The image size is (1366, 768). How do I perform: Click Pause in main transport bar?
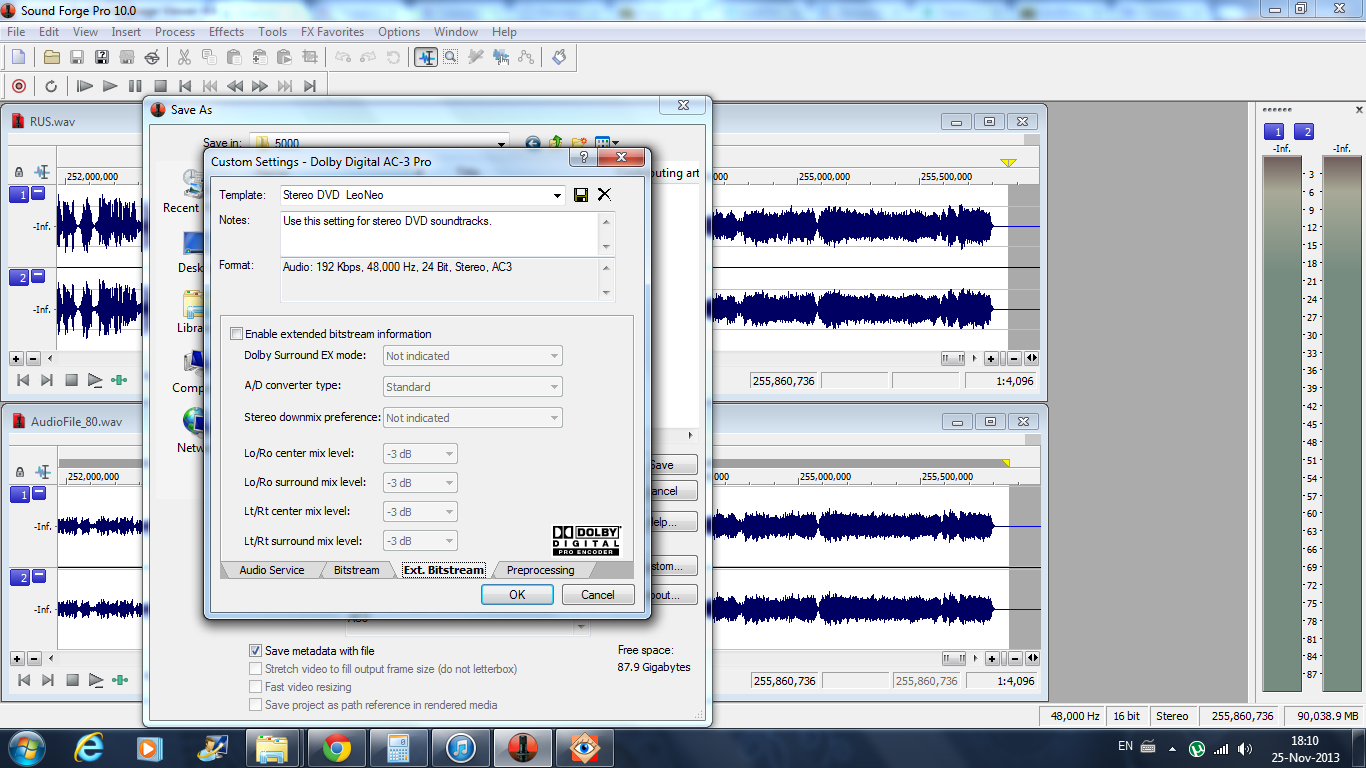click(135, 86)
